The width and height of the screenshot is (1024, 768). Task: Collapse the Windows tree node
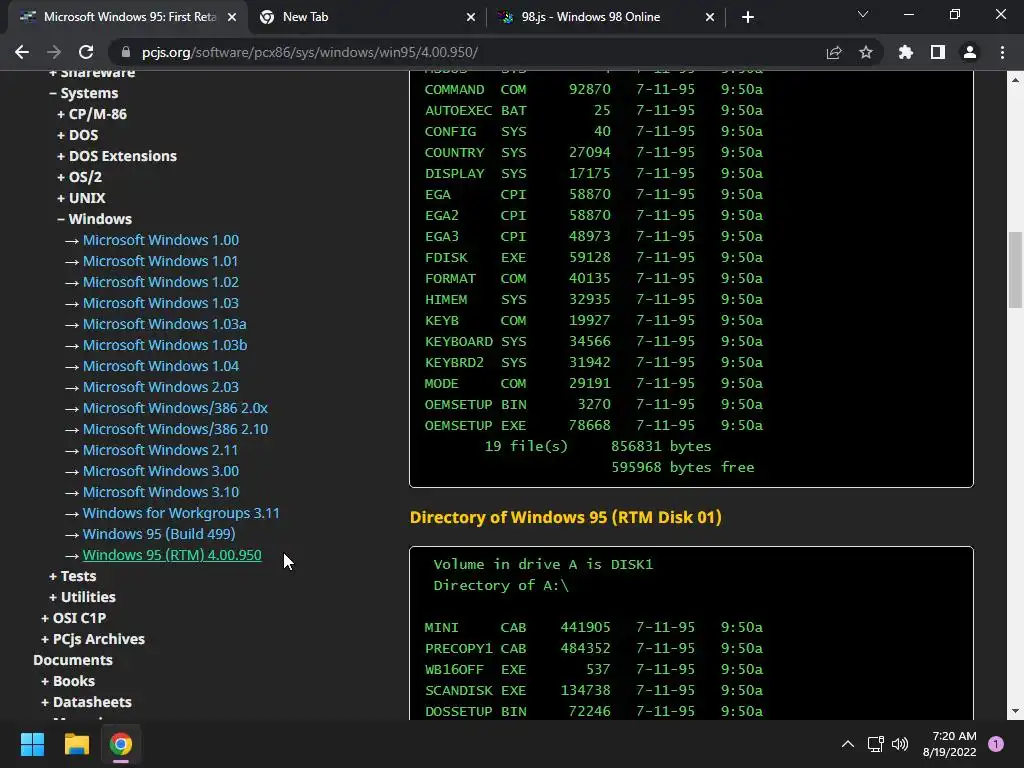[94, 219]
